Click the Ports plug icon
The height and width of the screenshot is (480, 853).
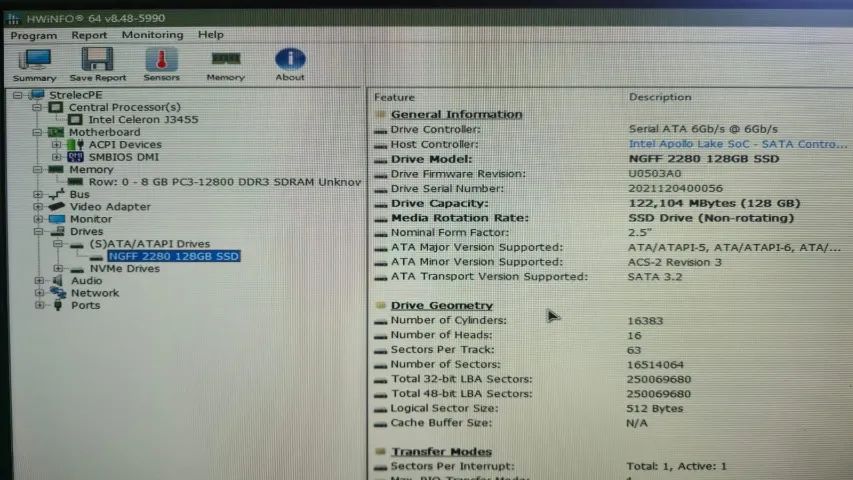pos(58,305)
